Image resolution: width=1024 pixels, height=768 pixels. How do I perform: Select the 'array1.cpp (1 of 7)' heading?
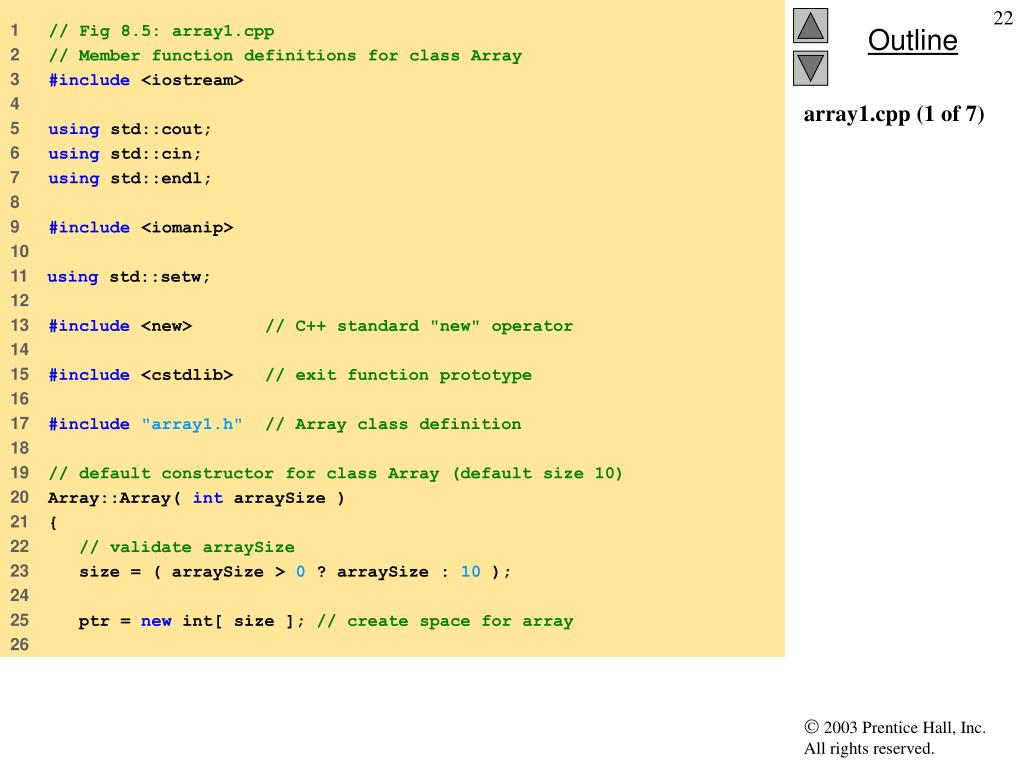893,114
